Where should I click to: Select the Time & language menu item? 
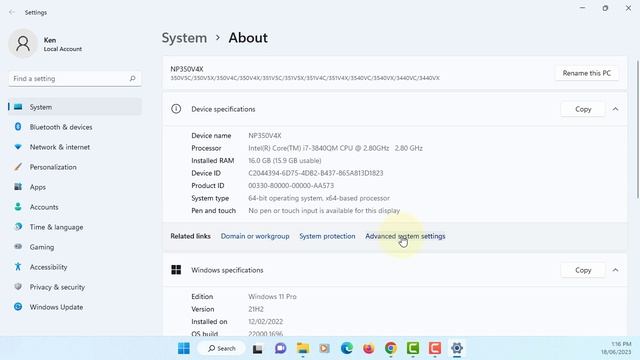(75, 227)
